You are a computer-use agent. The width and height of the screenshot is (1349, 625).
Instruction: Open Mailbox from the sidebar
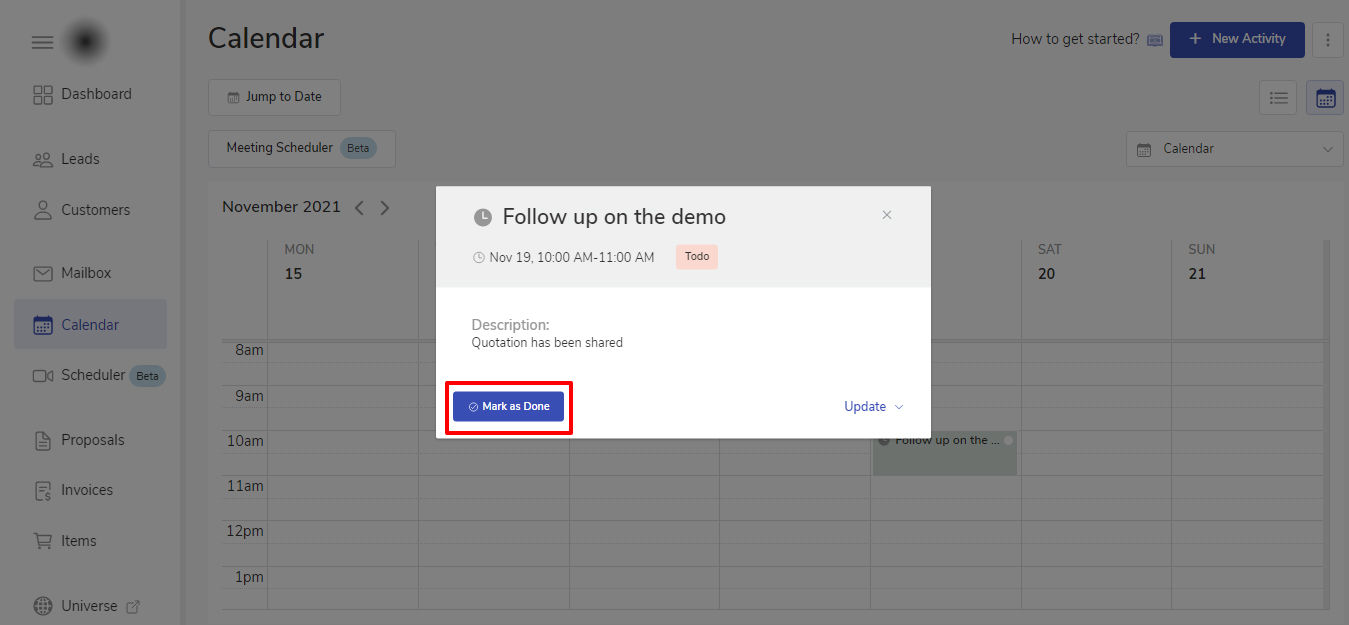(x=85, y=273)
